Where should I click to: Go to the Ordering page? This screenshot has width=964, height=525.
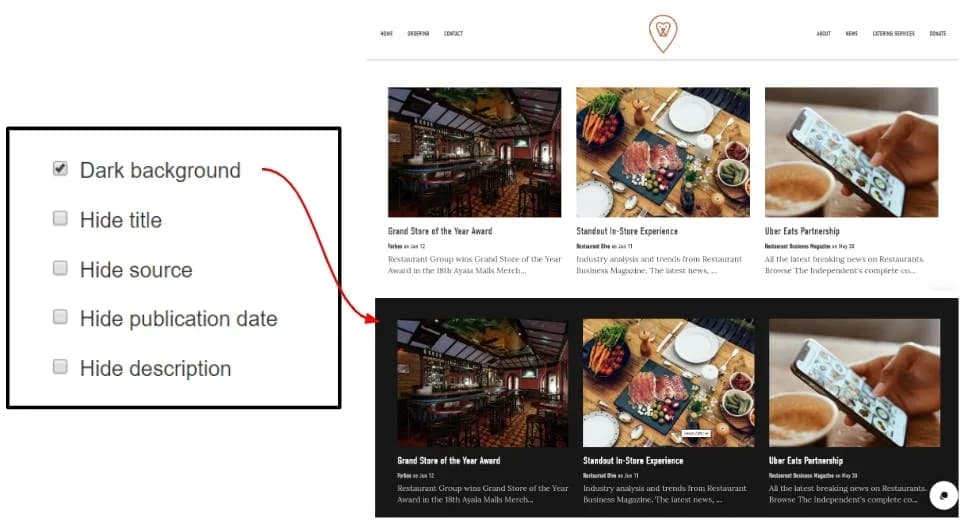click(x=418, y=34)
